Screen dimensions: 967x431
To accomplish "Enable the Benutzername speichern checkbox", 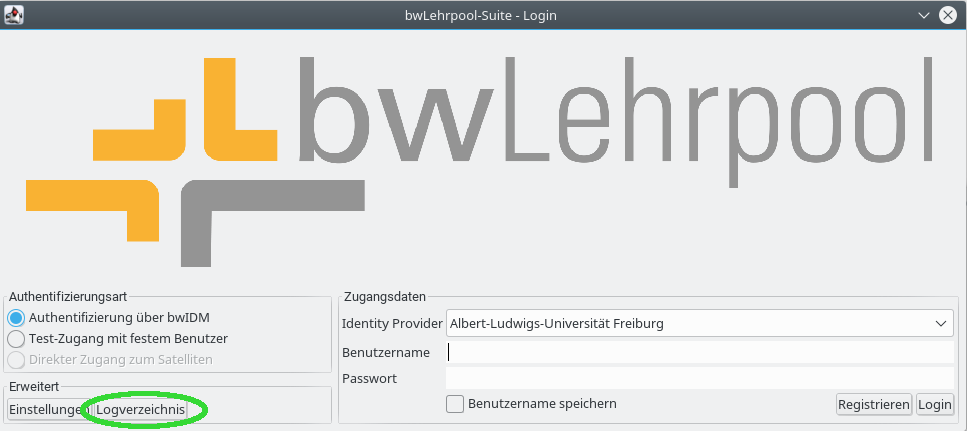I will click(455, 404).
